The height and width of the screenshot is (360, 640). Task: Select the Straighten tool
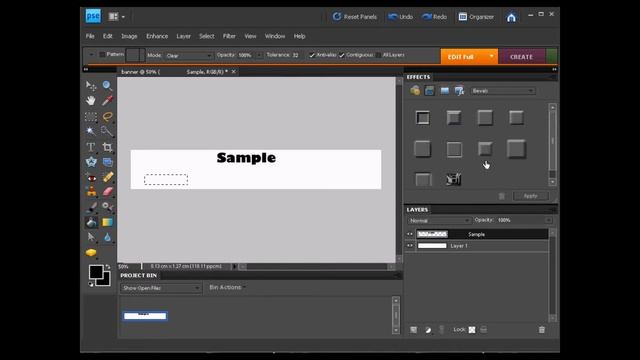tap(107, 162)
